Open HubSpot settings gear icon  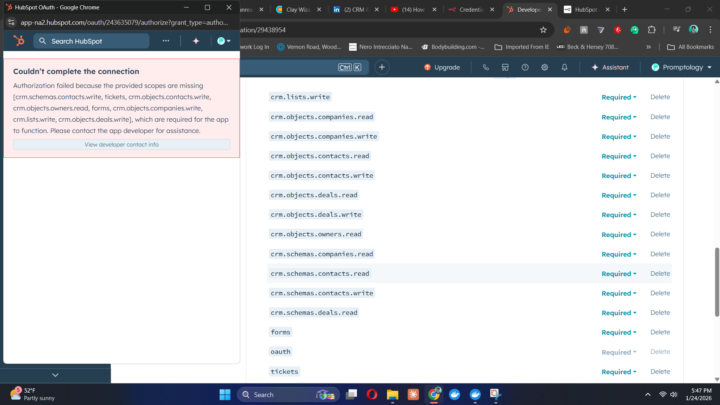point(545,67)
